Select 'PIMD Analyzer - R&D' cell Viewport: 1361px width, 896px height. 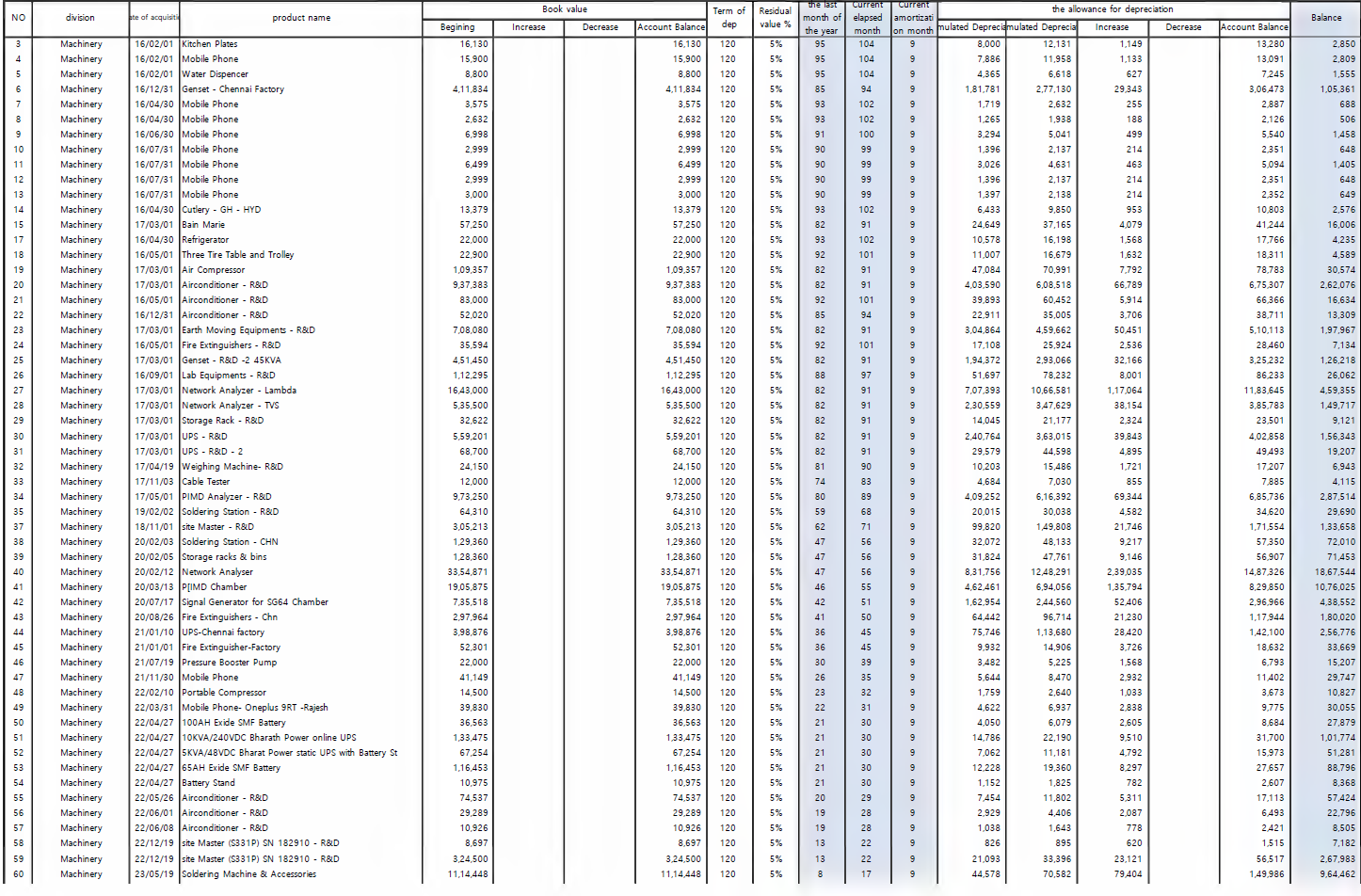click(x=227, y=497)
